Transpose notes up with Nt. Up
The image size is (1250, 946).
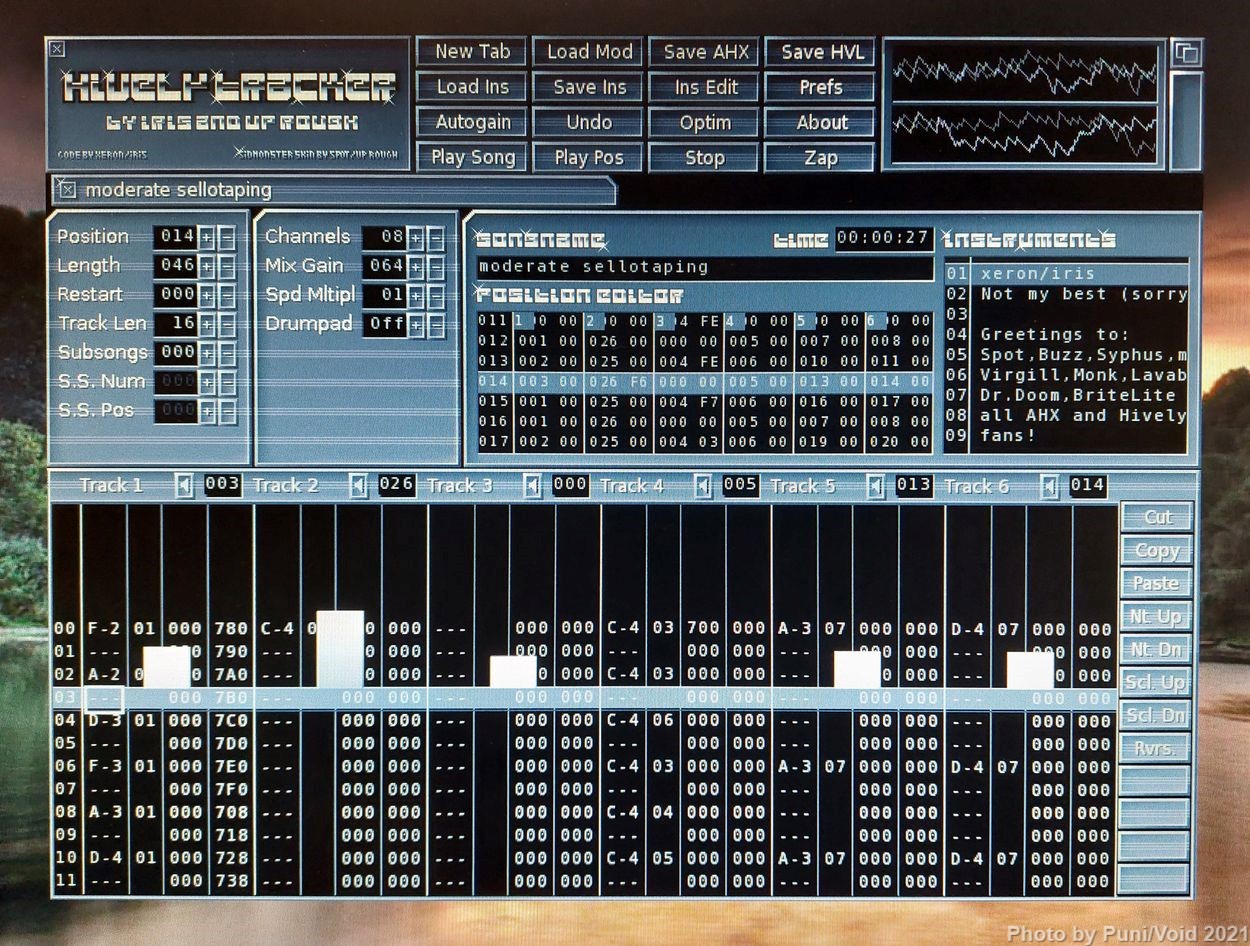1155,616
